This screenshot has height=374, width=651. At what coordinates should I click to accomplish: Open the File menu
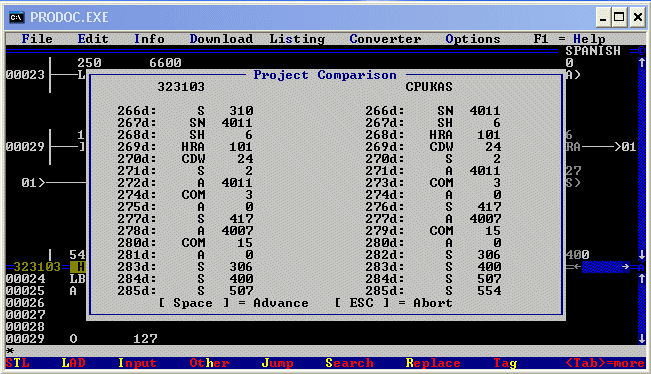click(37, 39)
